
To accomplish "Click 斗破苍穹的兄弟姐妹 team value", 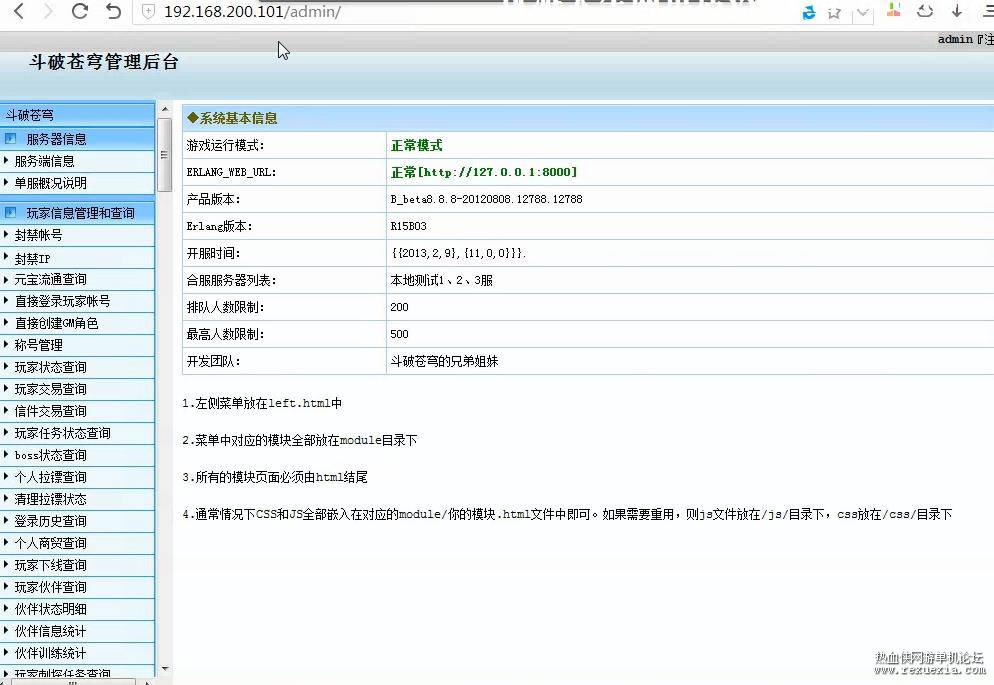I will coord(444,361).
